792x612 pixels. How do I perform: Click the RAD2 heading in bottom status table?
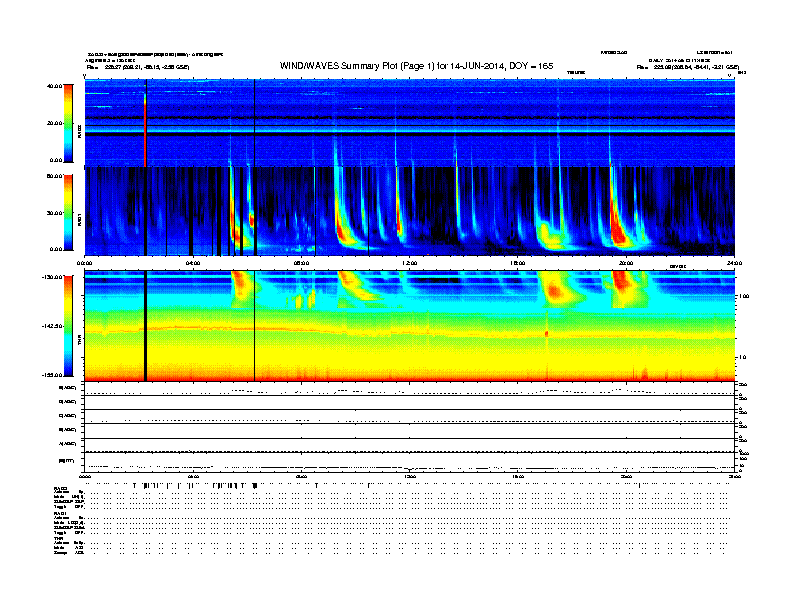(x=61, y=489)
